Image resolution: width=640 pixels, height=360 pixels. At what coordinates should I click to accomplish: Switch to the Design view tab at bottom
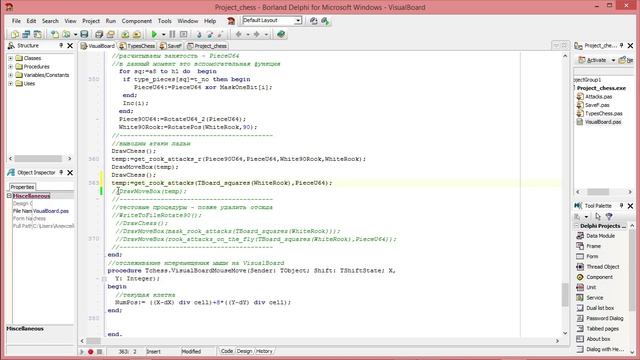244,351
